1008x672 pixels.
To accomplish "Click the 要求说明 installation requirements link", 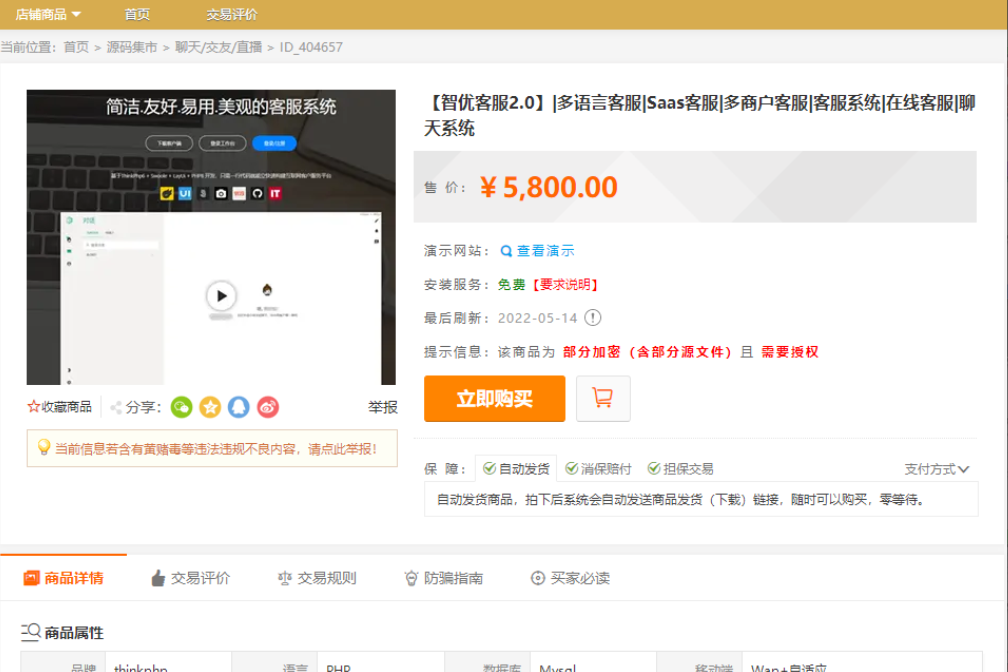I will click(x=565, y=285).
